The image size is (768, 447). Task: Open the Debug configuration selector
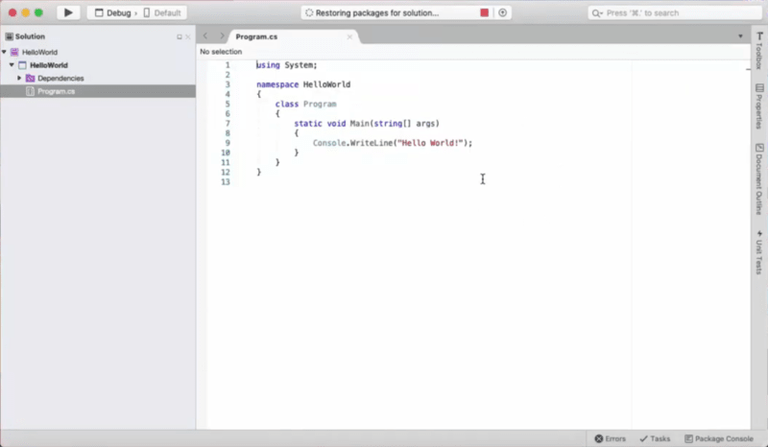114,13
